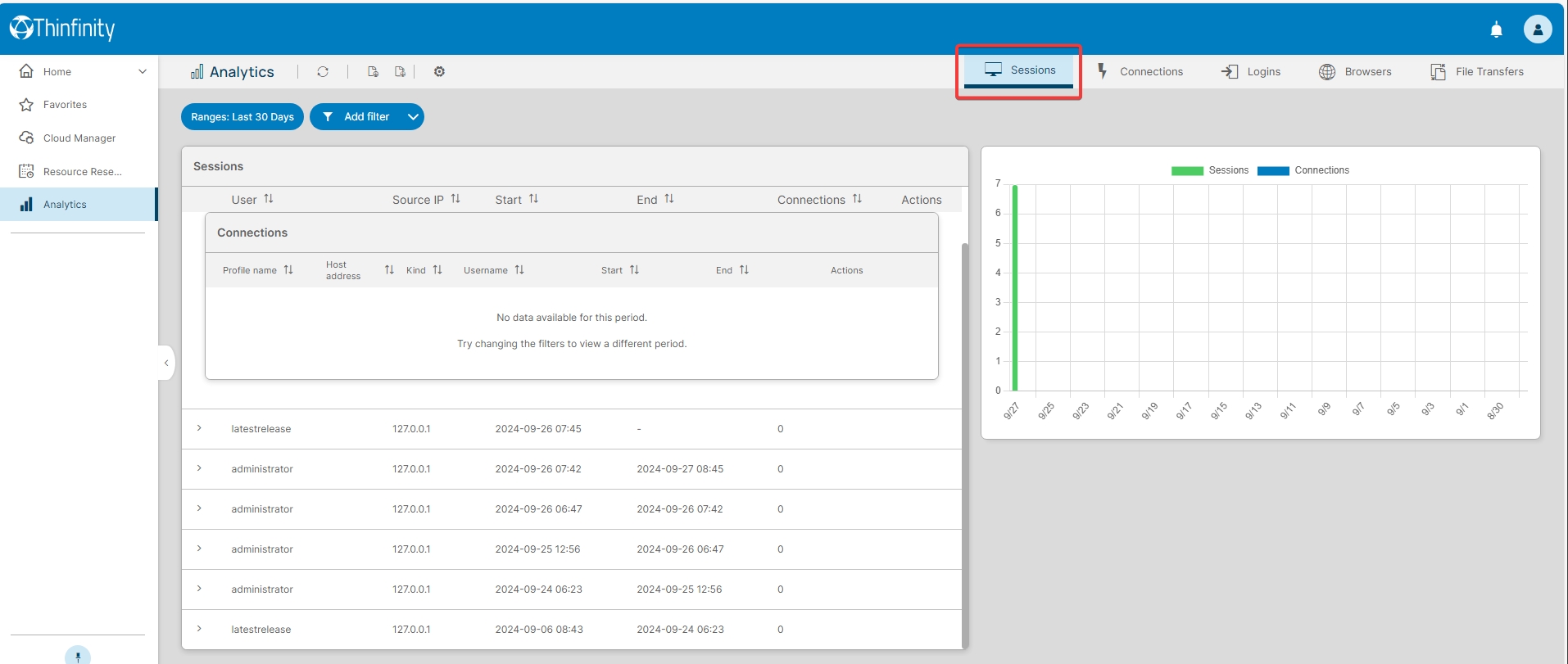Screen dimensions: 1568x664
Task: Switch to the Logins tab
Action: (x=1251, y=72)
